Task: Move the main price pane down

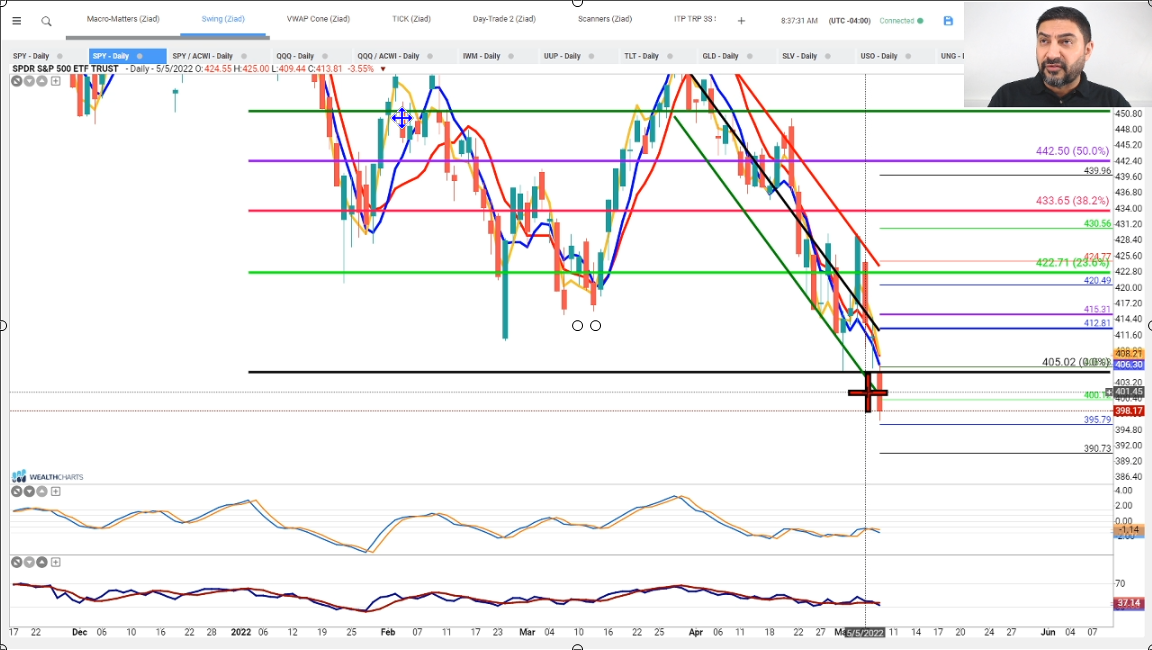Action: click(29, 81)
